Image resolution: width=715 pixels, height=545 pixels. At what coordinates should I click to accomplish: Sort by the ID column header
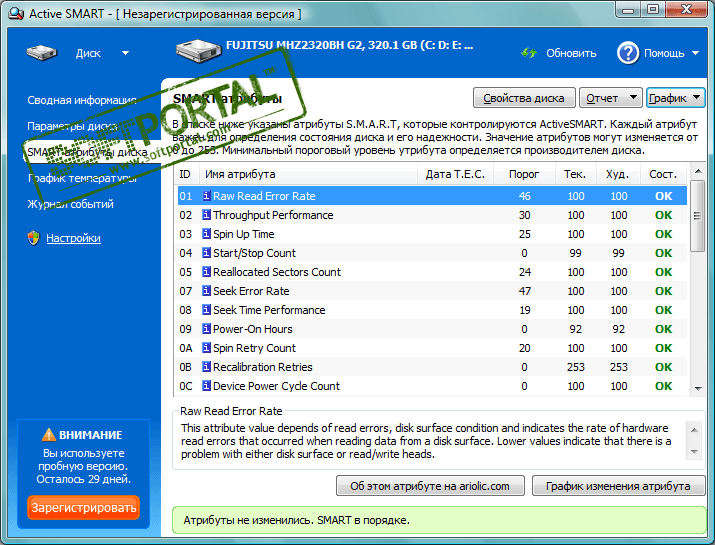click(x=187, y=174)
